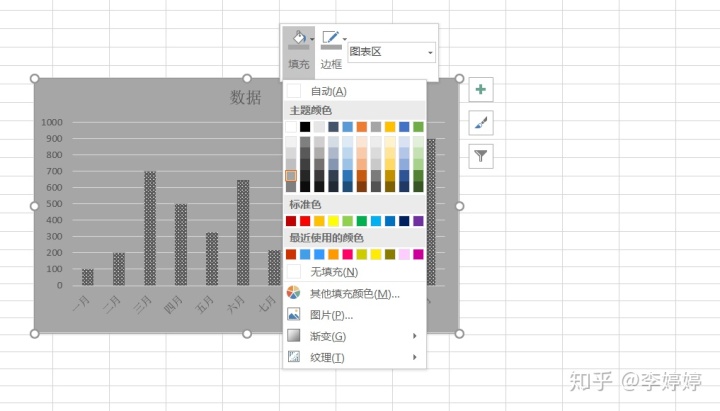Screen dimensions: 720x411
Task: Open the Chart Filters funnel button
Action: pyautogui.click(x=481, y=156)
